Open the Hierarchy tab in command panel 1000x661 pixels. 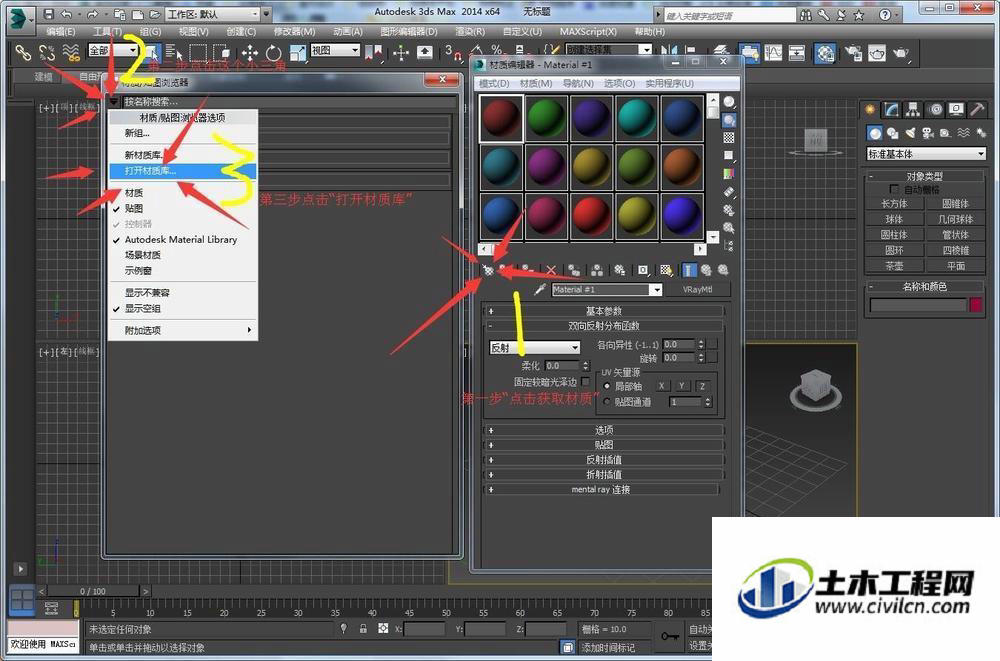tap(913, 110)
